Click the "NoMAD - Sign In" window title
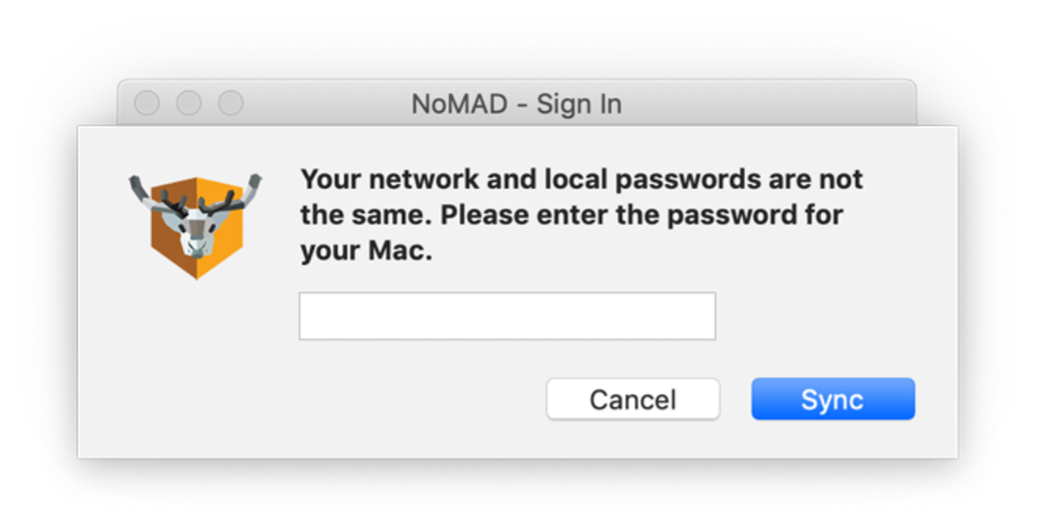Image resolution: width=1038 pixels, height=522 pixels. coord(516,104)
